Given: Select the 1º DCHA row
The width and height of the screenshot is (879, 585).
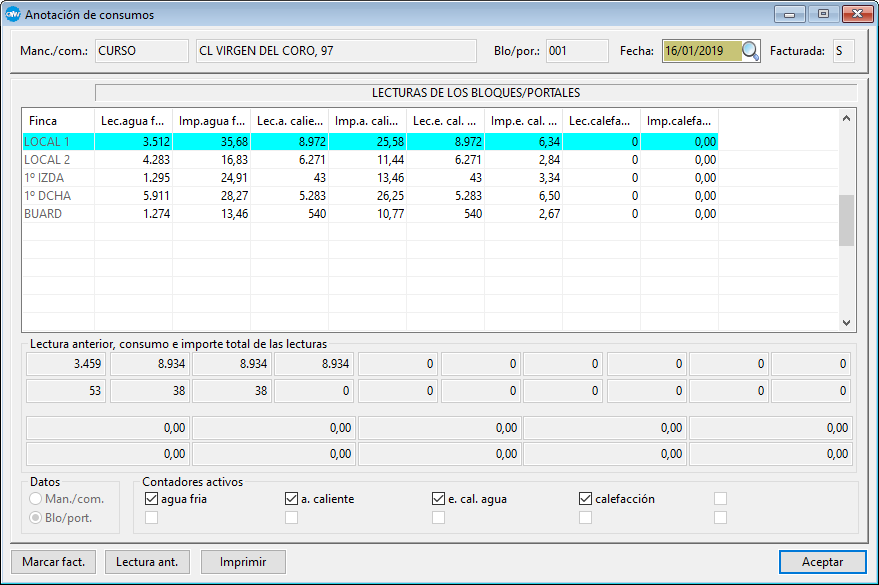Looking at the screenshot, I should point(48,195).
